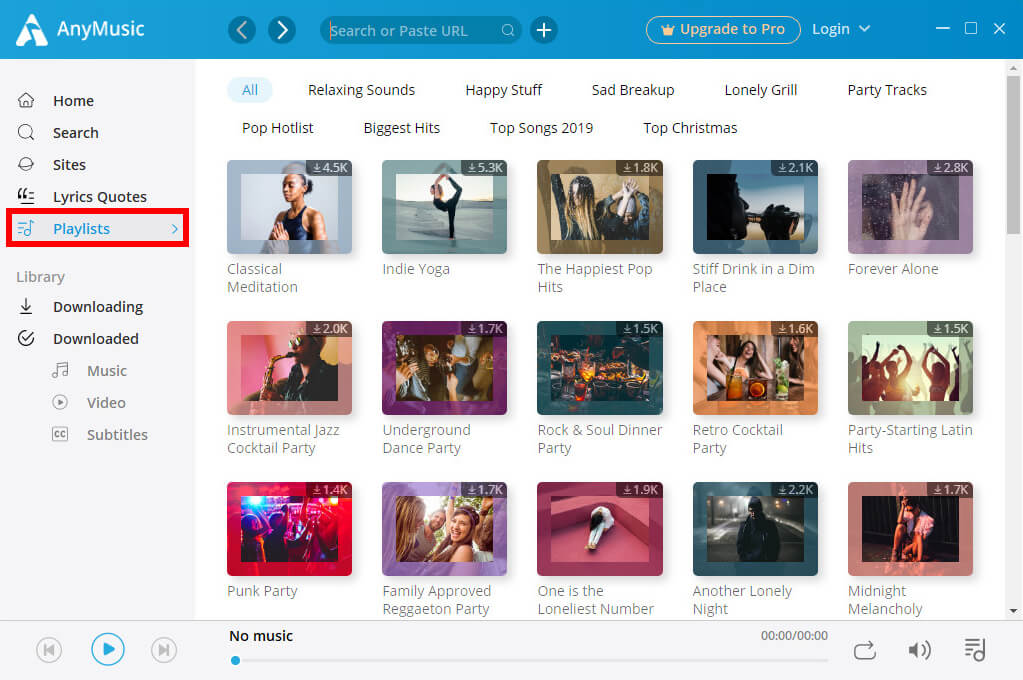This screenshot has width=1023, height=680.
Task: Open the Indie Yoga playlist thumbnail
Action: [x=444, y=207]
